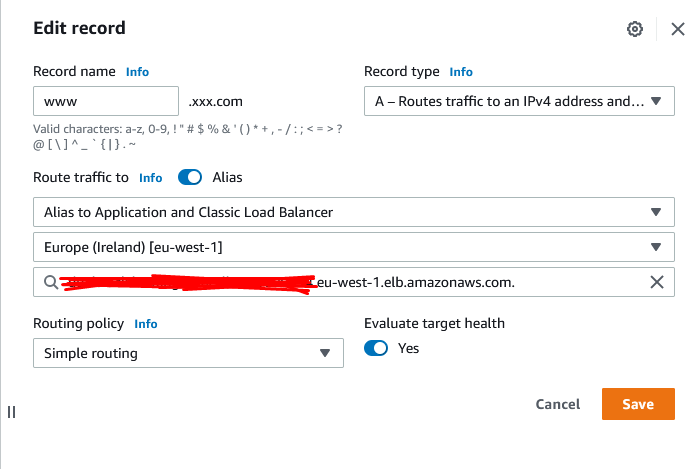Click the Save button
Screen dimensions: 699x469
point(638,404)
